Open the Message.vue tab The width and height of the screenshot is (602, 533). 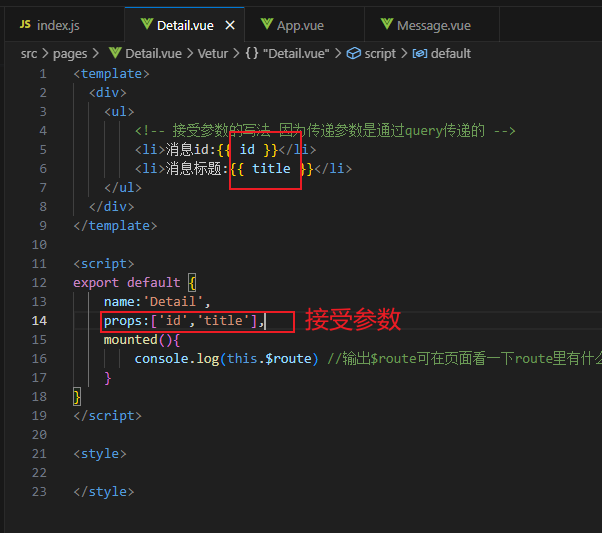[x=432, y=25]
